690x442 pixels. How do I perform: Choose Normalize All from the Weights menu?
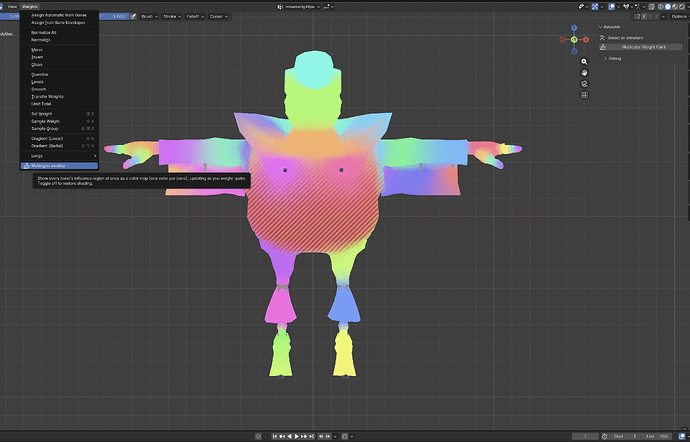click(x=44, y=32)
